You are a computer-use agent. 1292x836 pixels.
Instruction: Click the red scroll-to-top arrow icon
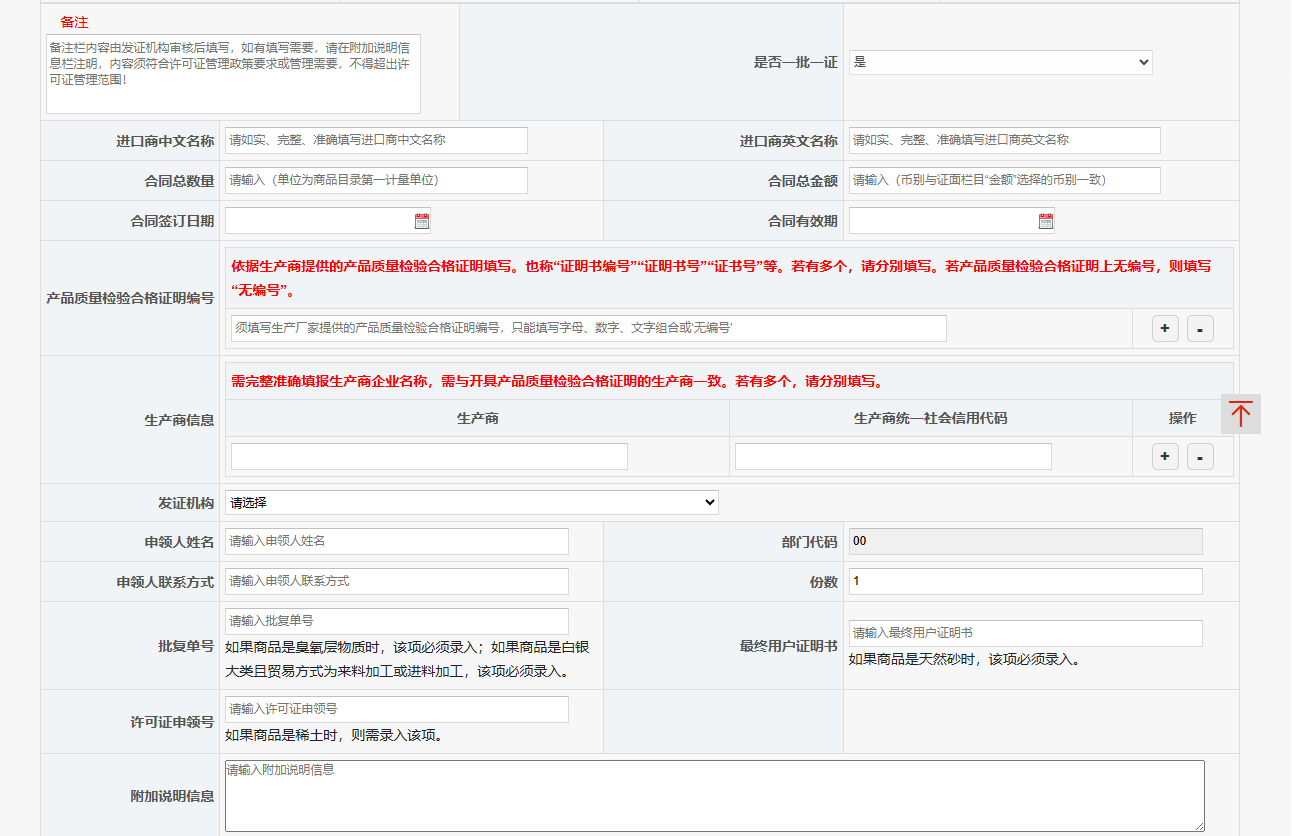pyautogui.click(x=1240, y=414)
